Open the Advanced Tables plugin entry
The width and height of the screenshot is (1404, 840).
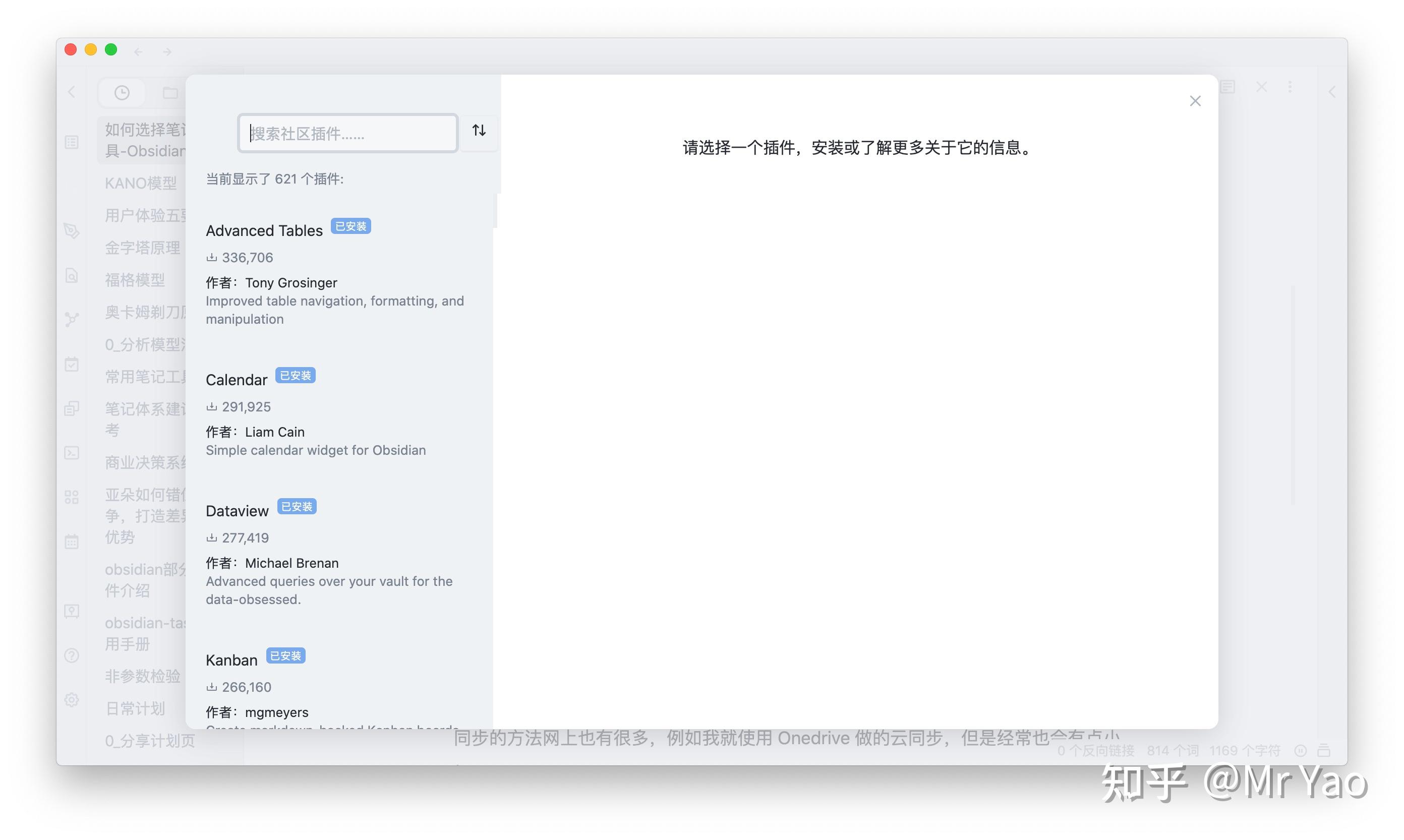[x=264, y=231]
